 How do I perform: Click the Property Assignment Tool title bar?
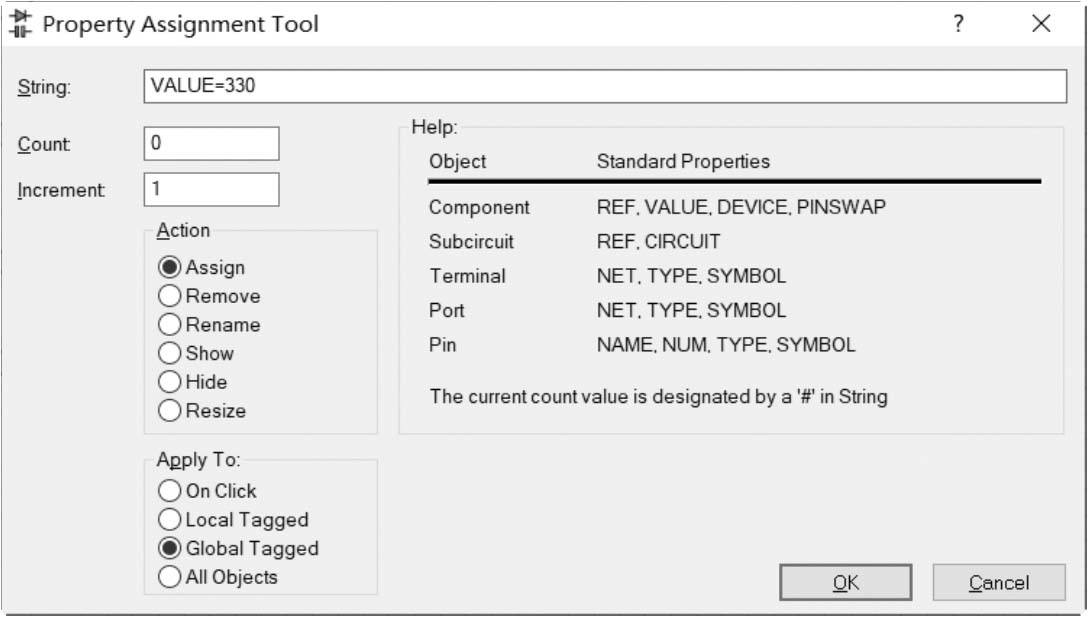pos(600,24)
